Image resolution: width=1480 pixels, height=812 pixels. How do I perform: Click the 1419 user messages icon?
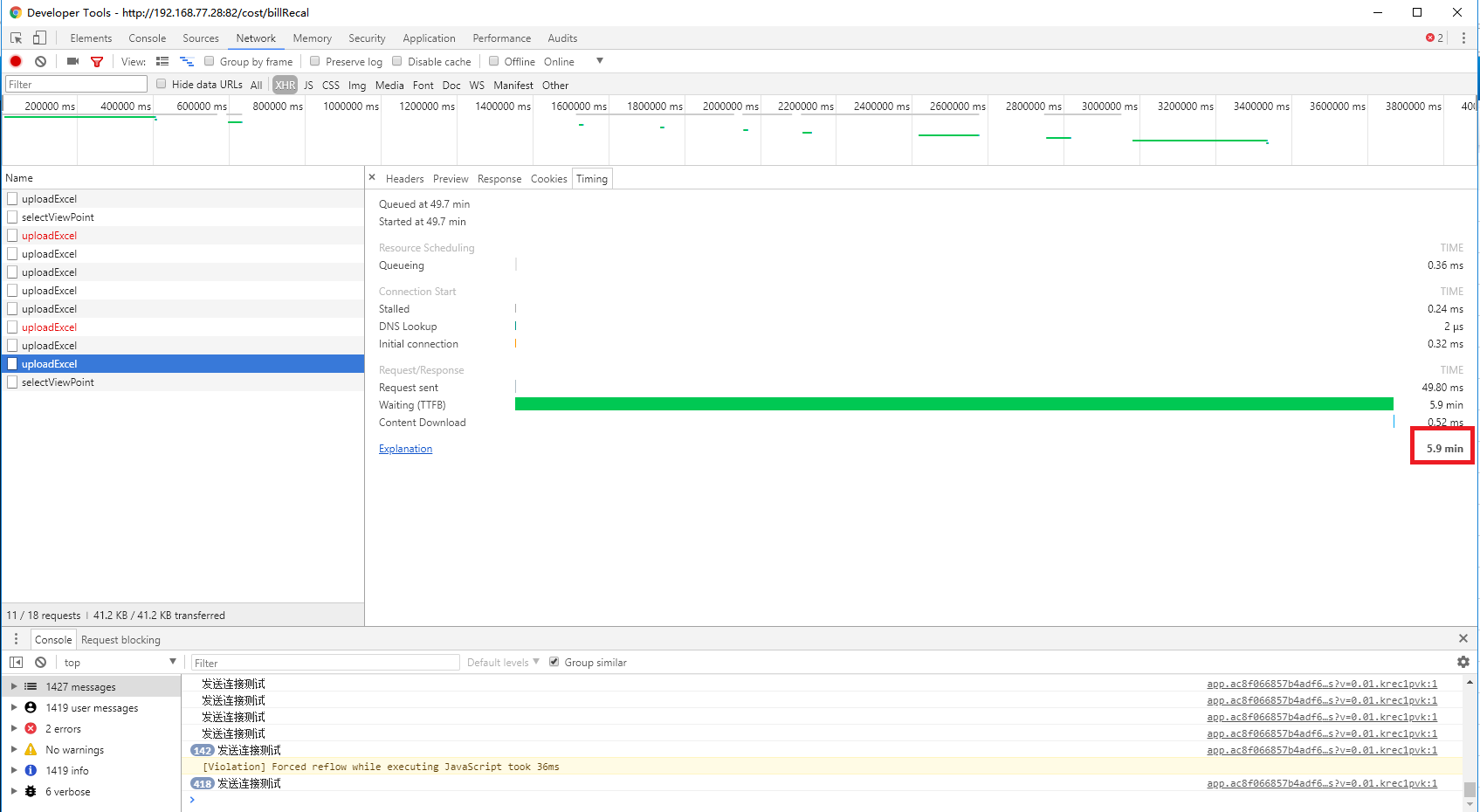point(31,707)
